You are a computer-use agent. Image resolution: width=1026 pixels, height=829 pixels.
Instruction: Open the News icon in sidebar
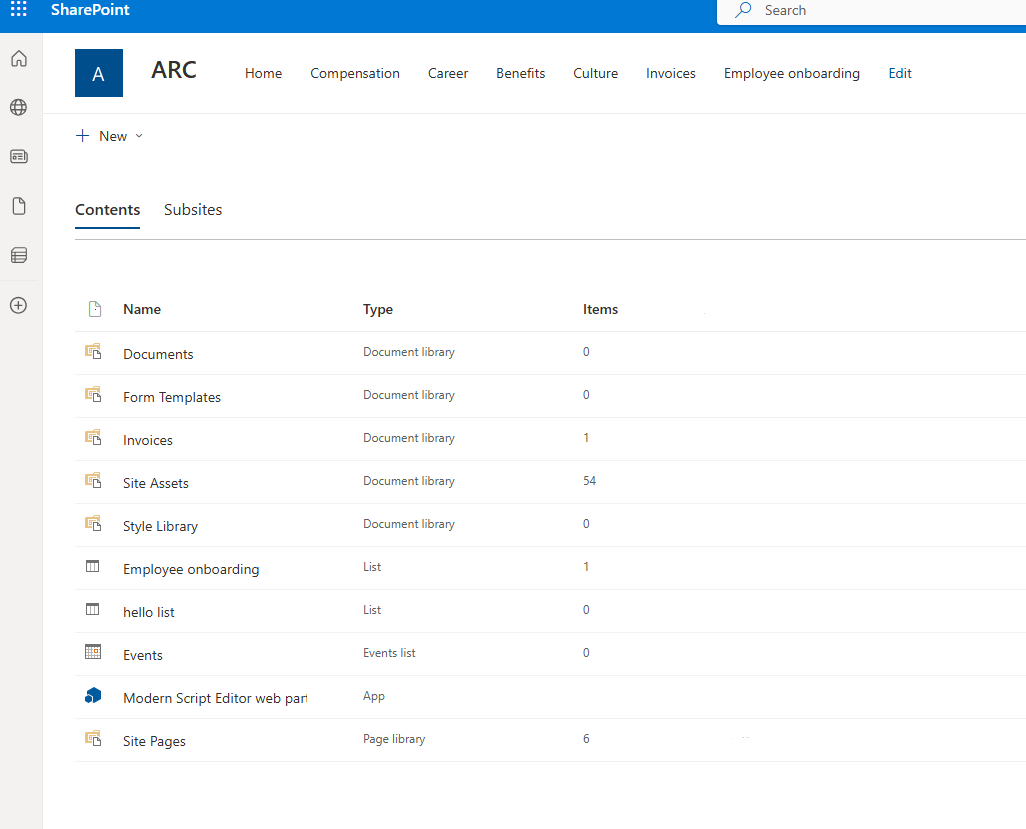click(x=18, y=156)
